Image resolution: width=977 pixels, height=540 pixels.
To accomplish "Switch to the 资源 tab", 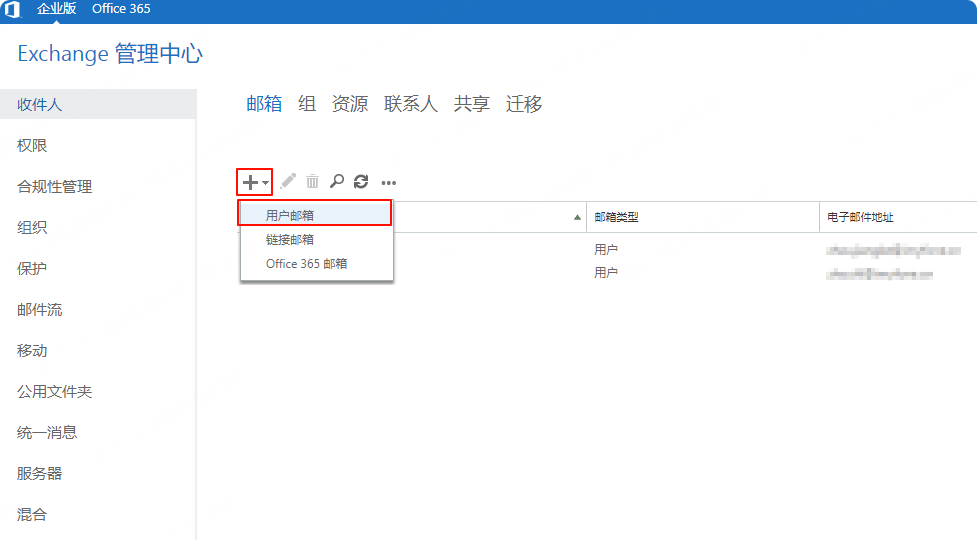I will coord(350,103).
